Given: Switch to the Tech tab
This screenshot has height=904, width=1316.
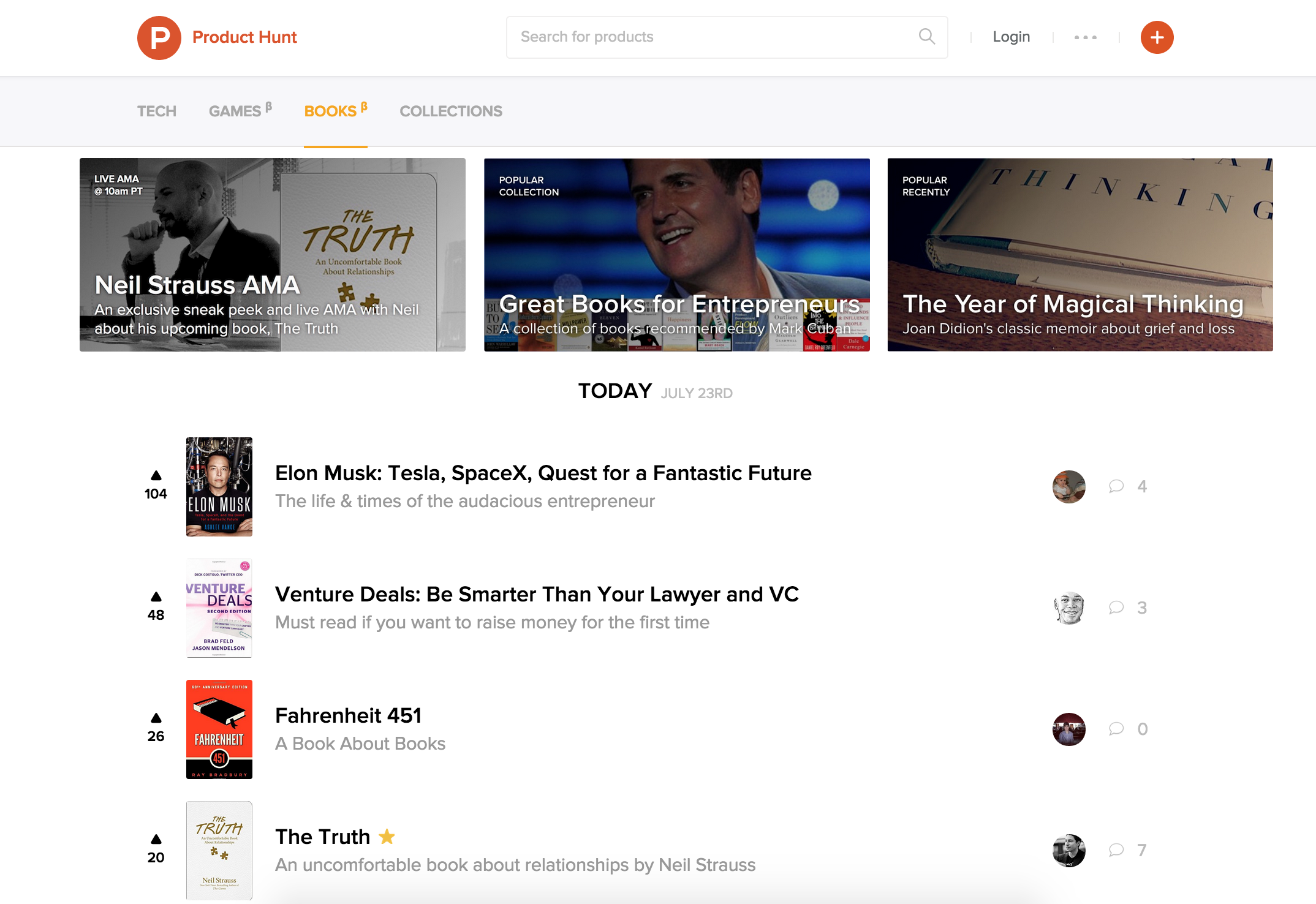Looking at the screenshot, I should (156, 111).
